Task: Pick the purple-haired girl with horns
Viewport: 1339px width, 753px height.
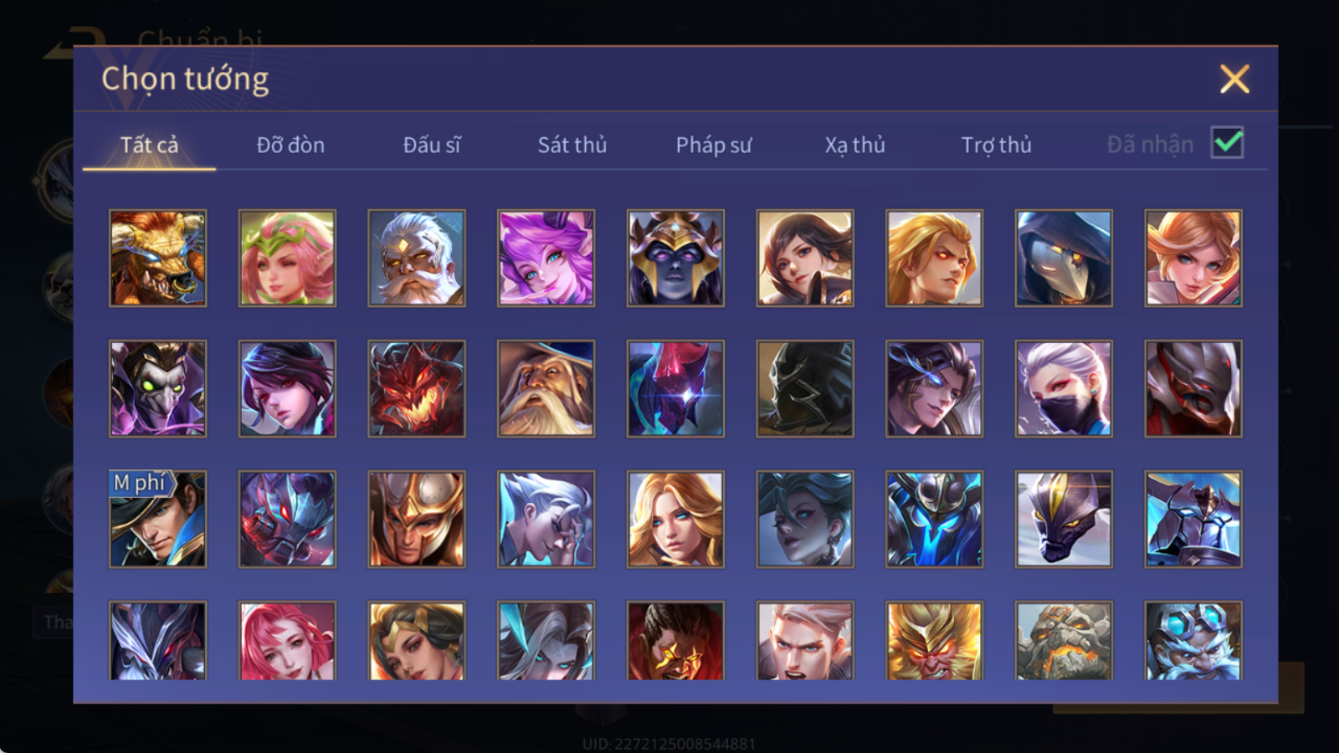Action: (546, 258)
